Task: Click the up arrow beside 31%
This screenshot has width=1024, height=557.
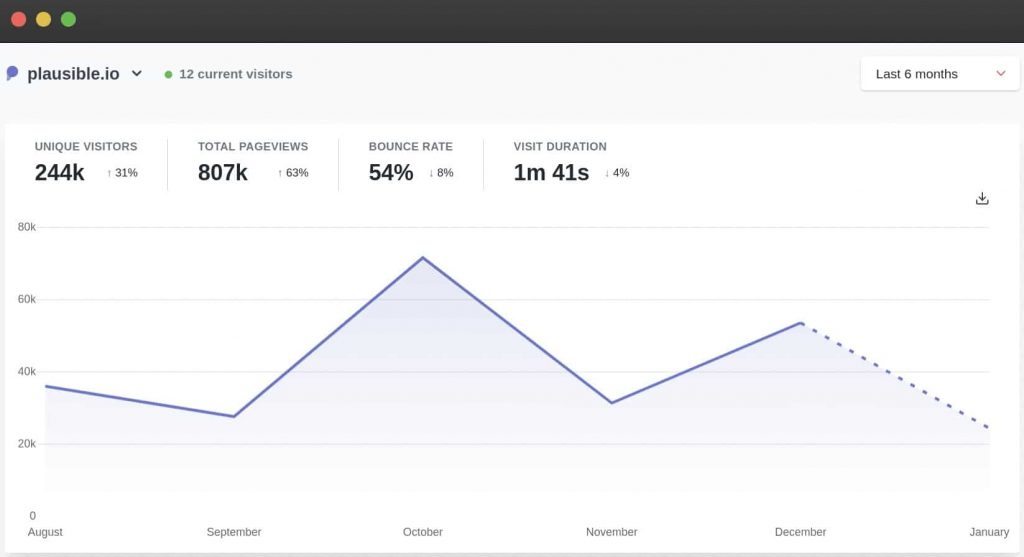Action: pos(110,173)
